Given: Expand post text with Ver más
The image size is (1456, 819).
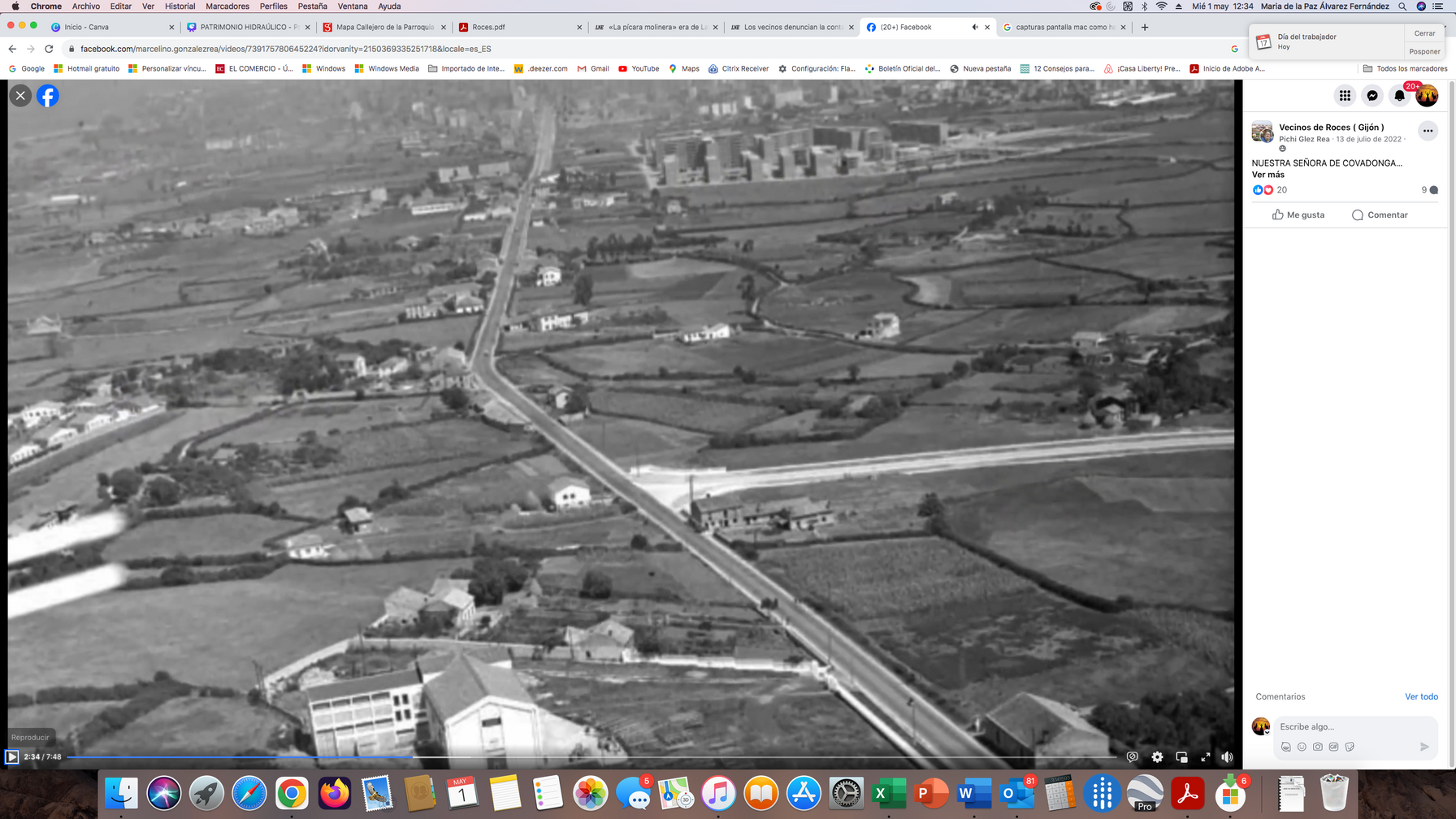Looking at the screenshot, I should [1267, 175].
